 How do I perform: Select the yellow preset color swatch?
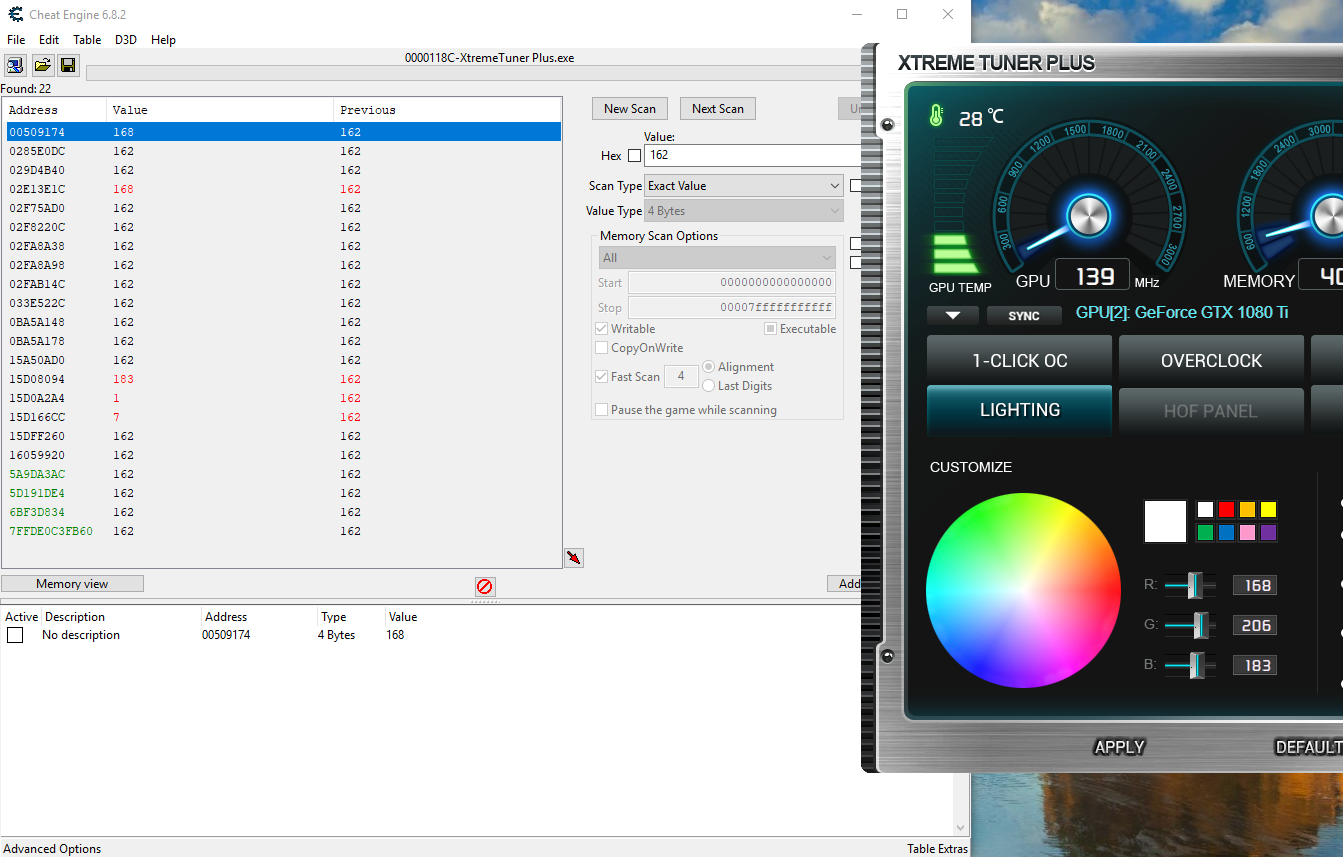coord(1268,509)
